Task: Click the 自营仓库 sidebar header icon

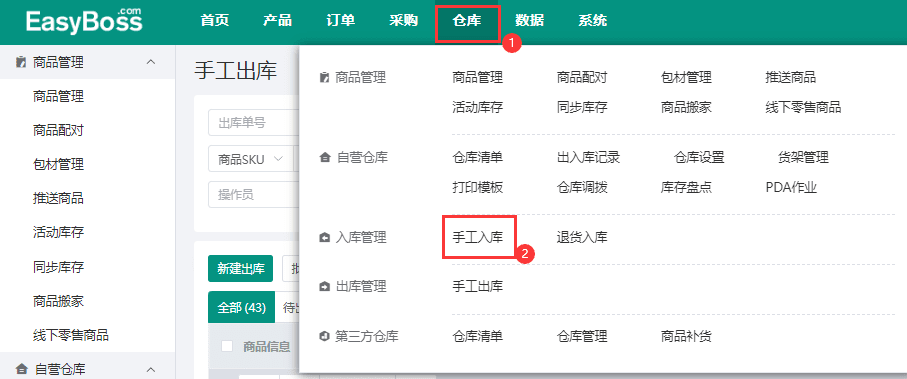Action: (21, 369)
